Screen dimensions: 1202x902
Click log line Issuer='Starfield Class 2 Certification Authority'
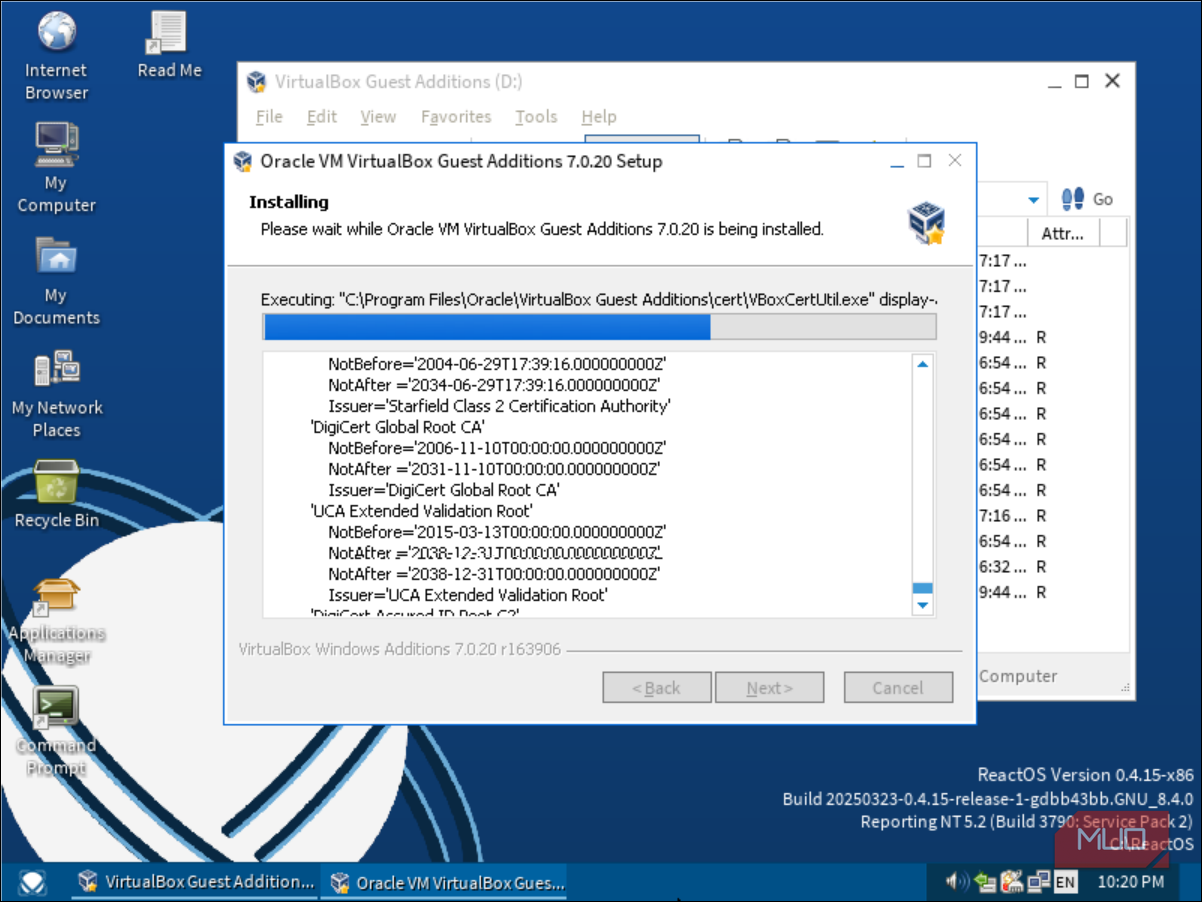click(499, 406)
